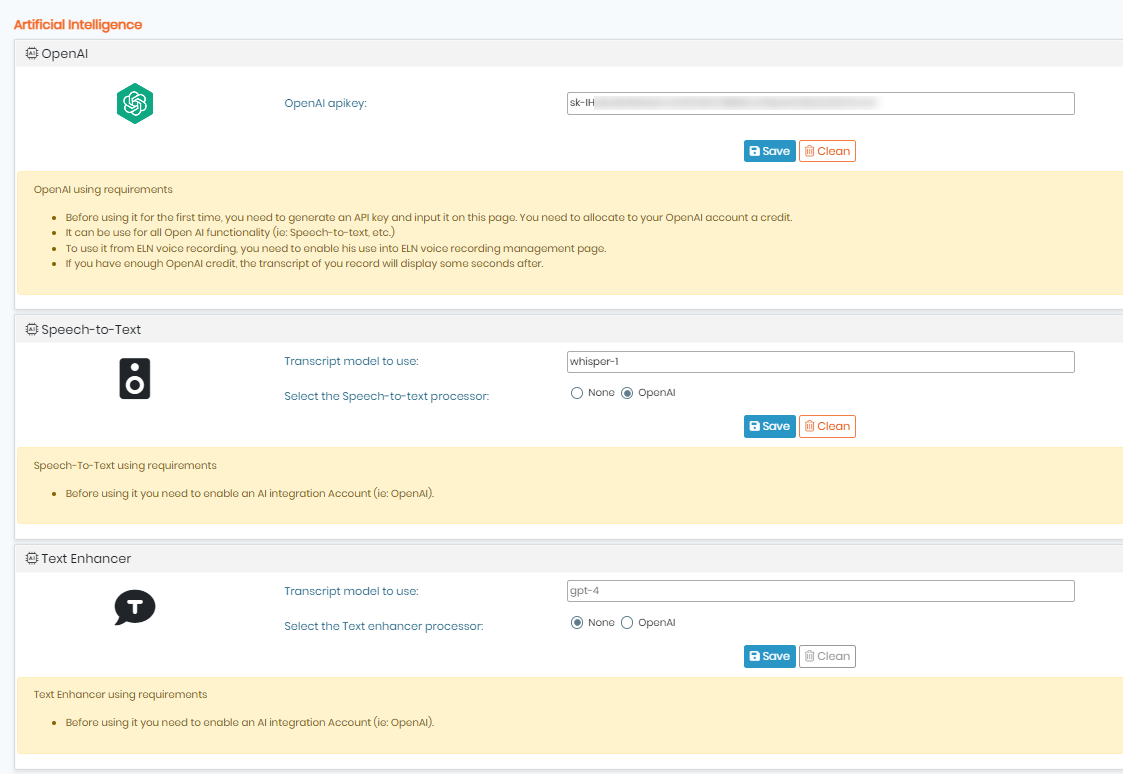Select None for Speech-to-text processor

pyautogui.click(x=577, y=393)
